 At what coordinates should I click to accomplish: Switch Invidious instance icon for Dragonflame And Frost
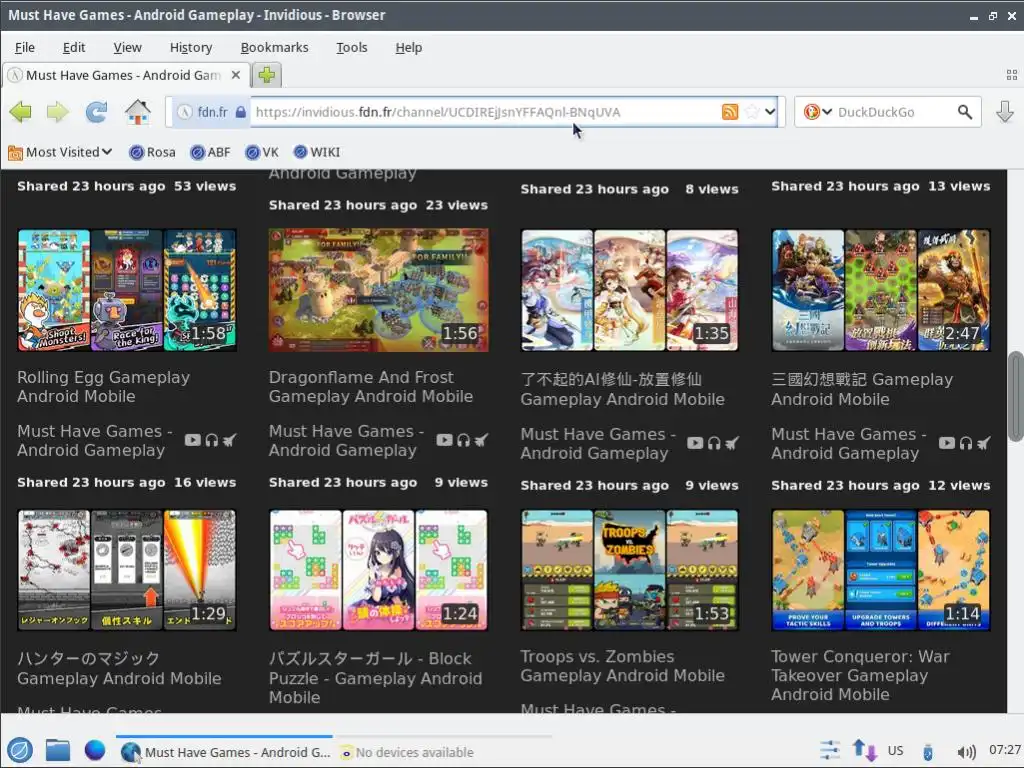[x=481, y=441]
